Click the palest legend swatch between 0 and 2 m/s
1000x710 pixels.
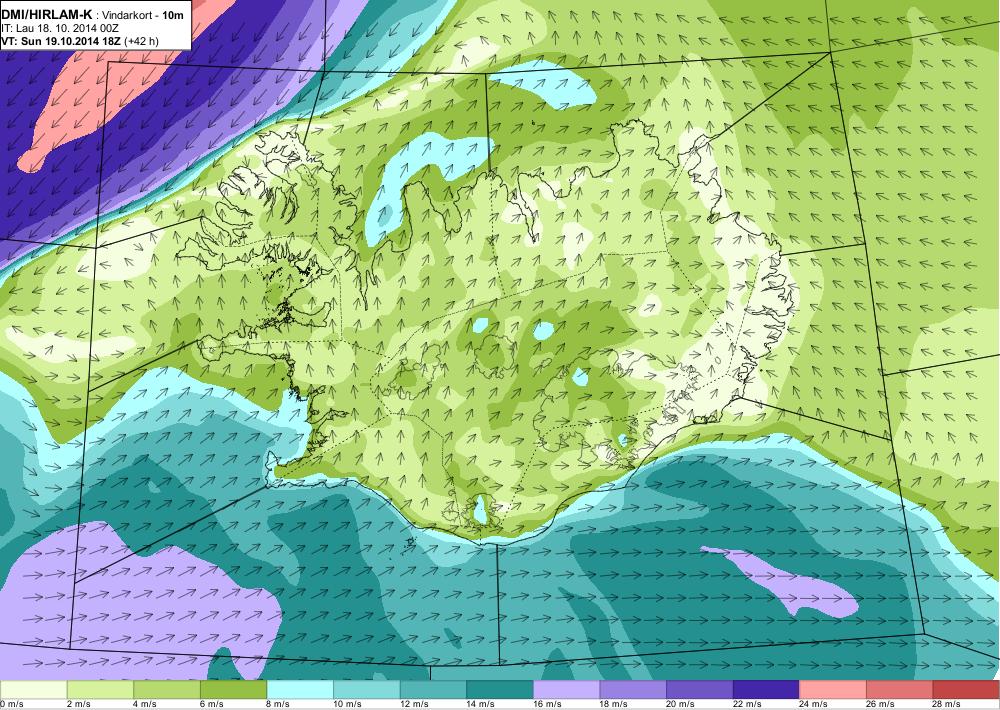point(33,690)
